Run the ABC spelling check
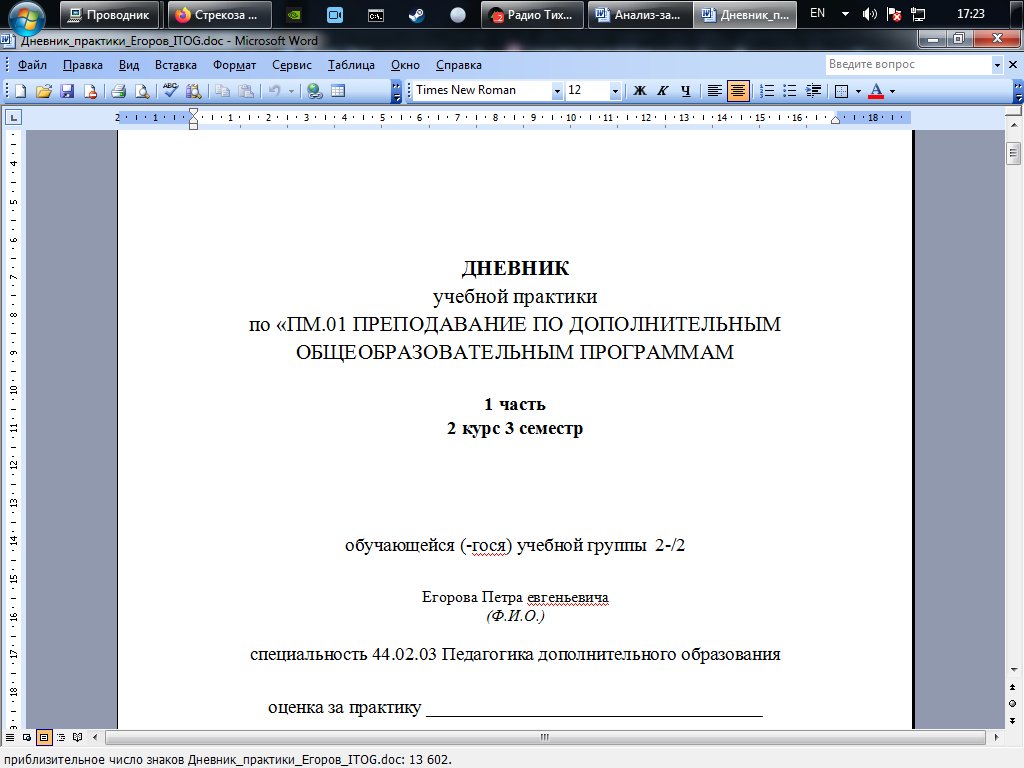1024x768 pixels. point(170,91)
